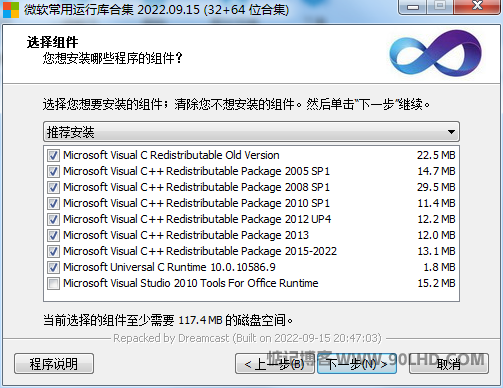Click the 程序说明 button
This screenshot has height=388, width=503.
(54, 364)
